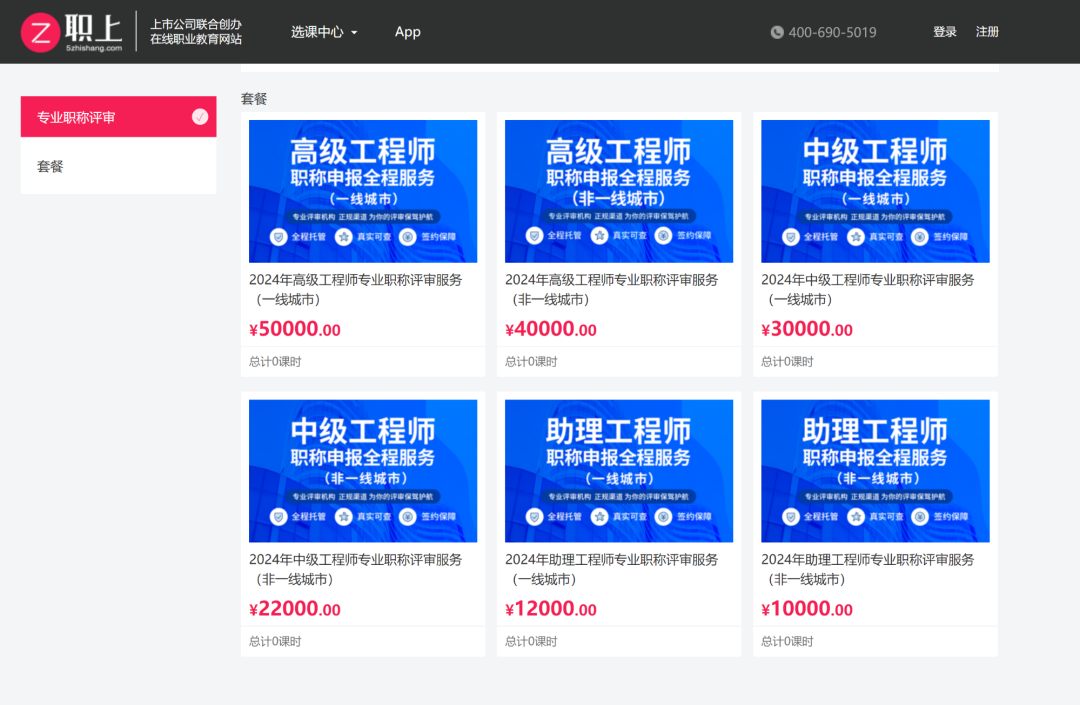The height and width of the screenshot is (705, 1080).
Task: Click the 注册 register link
Action: (x=987, y=32)
